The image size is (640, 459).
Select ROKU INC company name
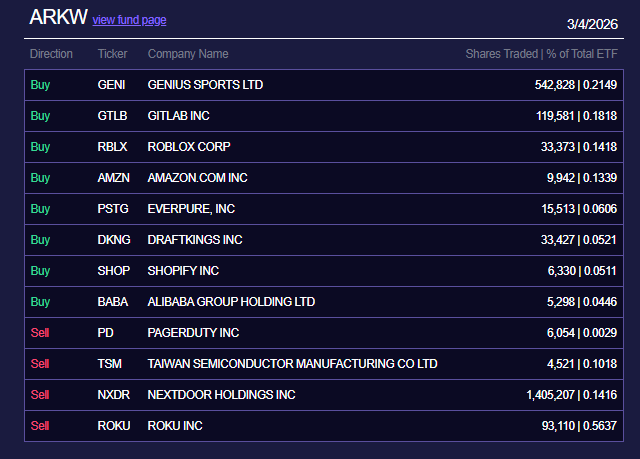point(175,426)
